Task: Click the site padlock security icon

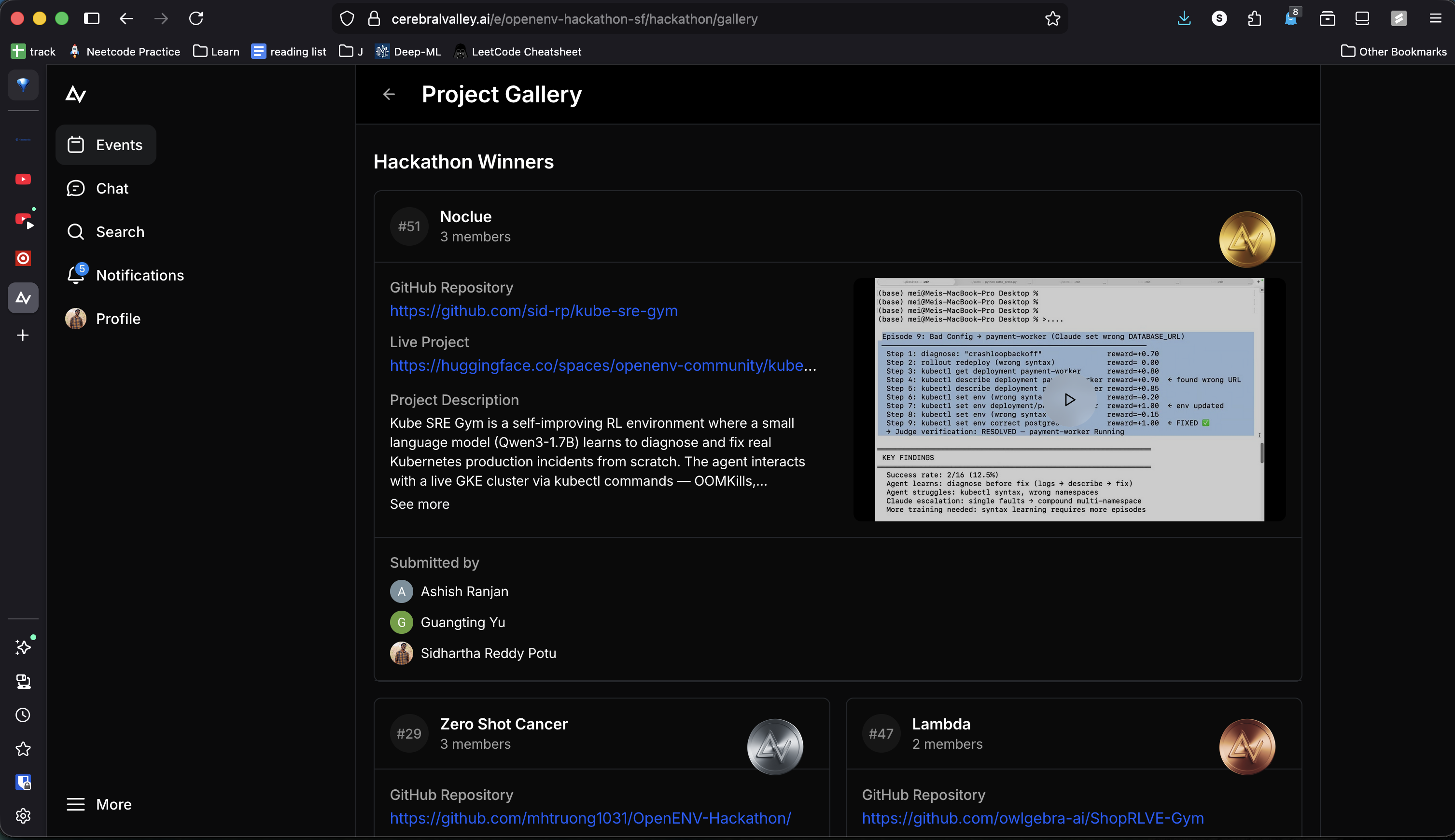Action: point(374,18)
